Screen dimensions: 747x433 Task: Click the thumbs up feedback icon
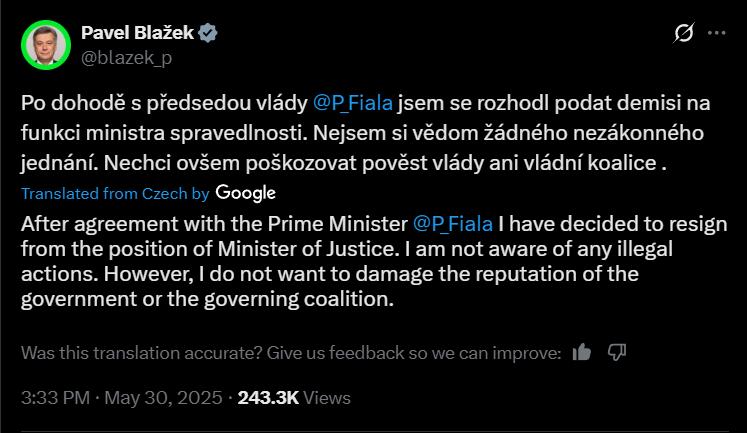coord(581,352)
